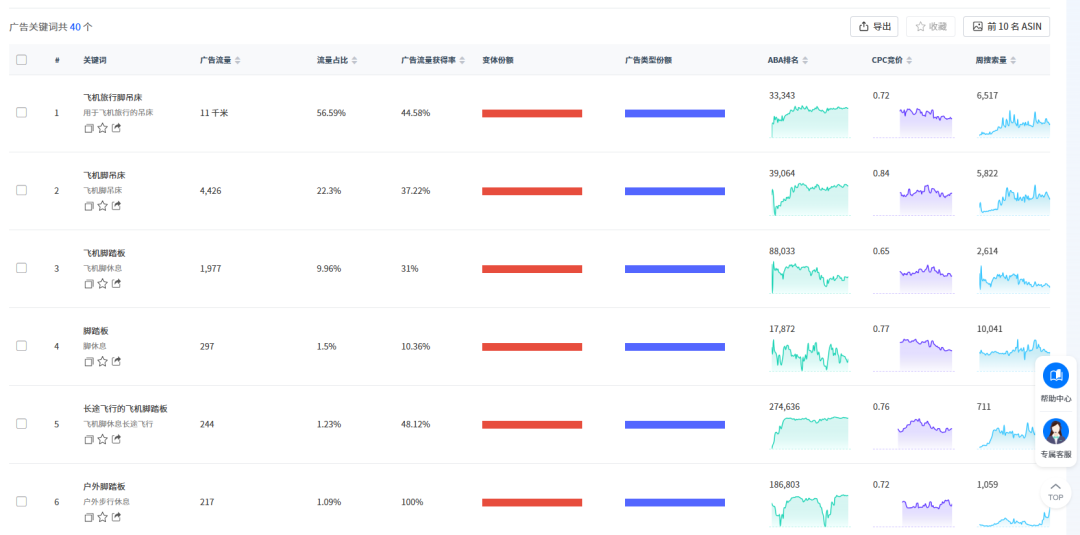Viewport: 1080px width, 535px height.
Task: Check the box for row 1 飞机旅行脚吊床
Action: point(22,113)
